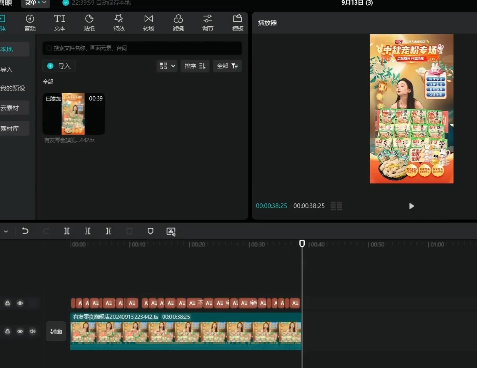Click the playhead handle on the ruler

click(302, 244)
